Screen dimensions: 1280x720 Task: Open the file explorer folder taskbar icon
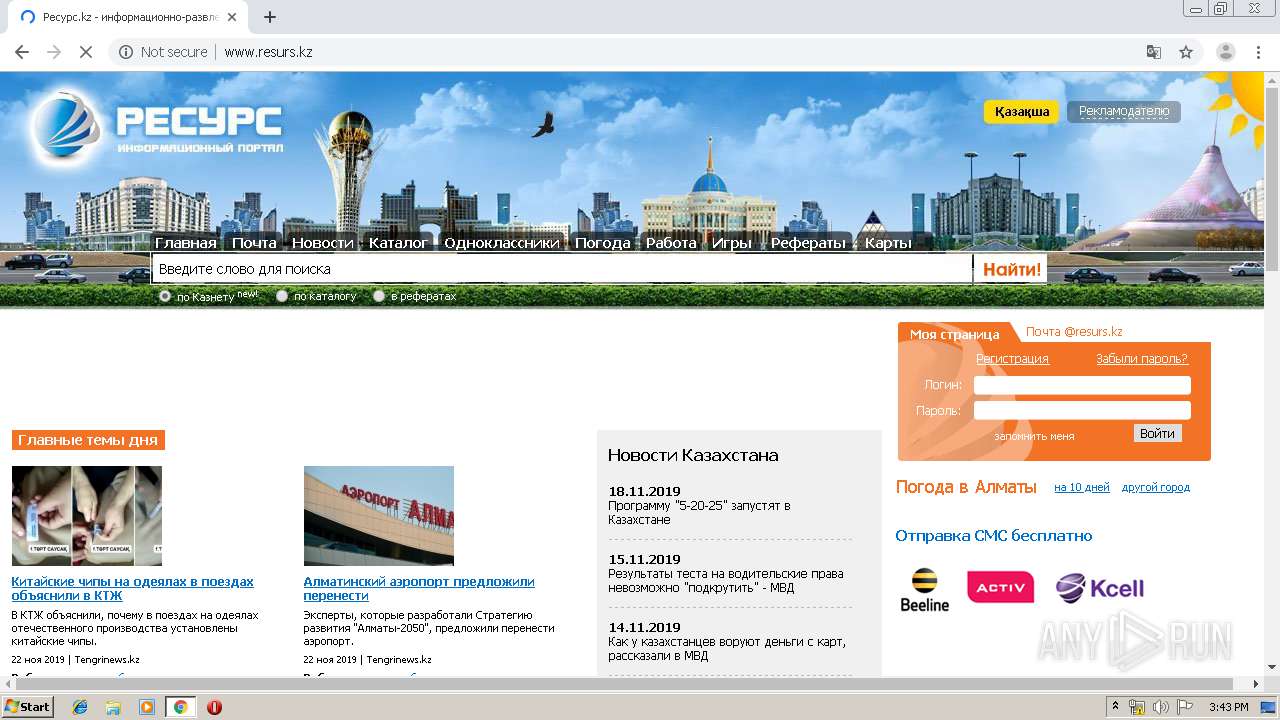113,707
